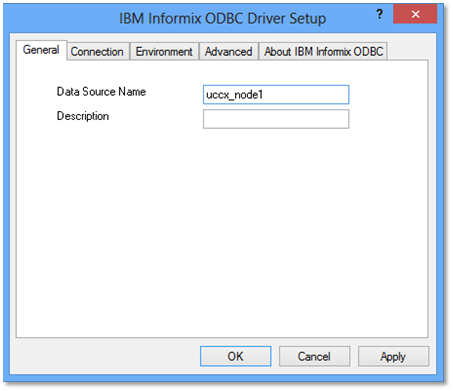Switch to the General tab

pos(41,50)
